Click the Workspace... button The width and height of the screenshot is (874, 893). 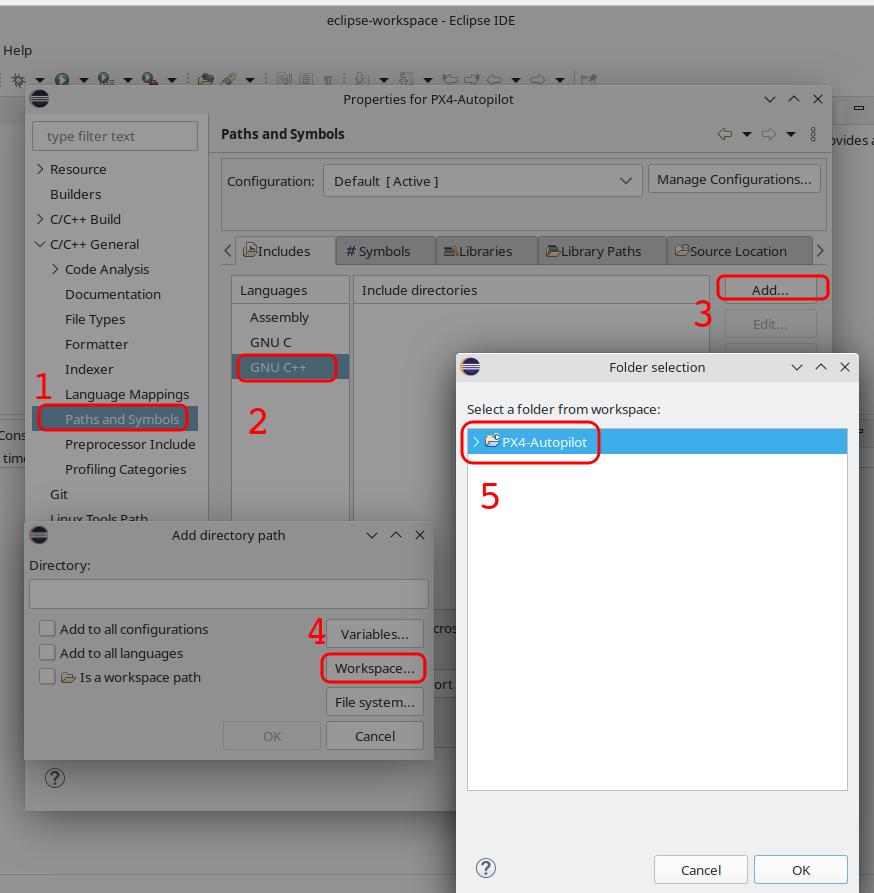pos(375,668)
